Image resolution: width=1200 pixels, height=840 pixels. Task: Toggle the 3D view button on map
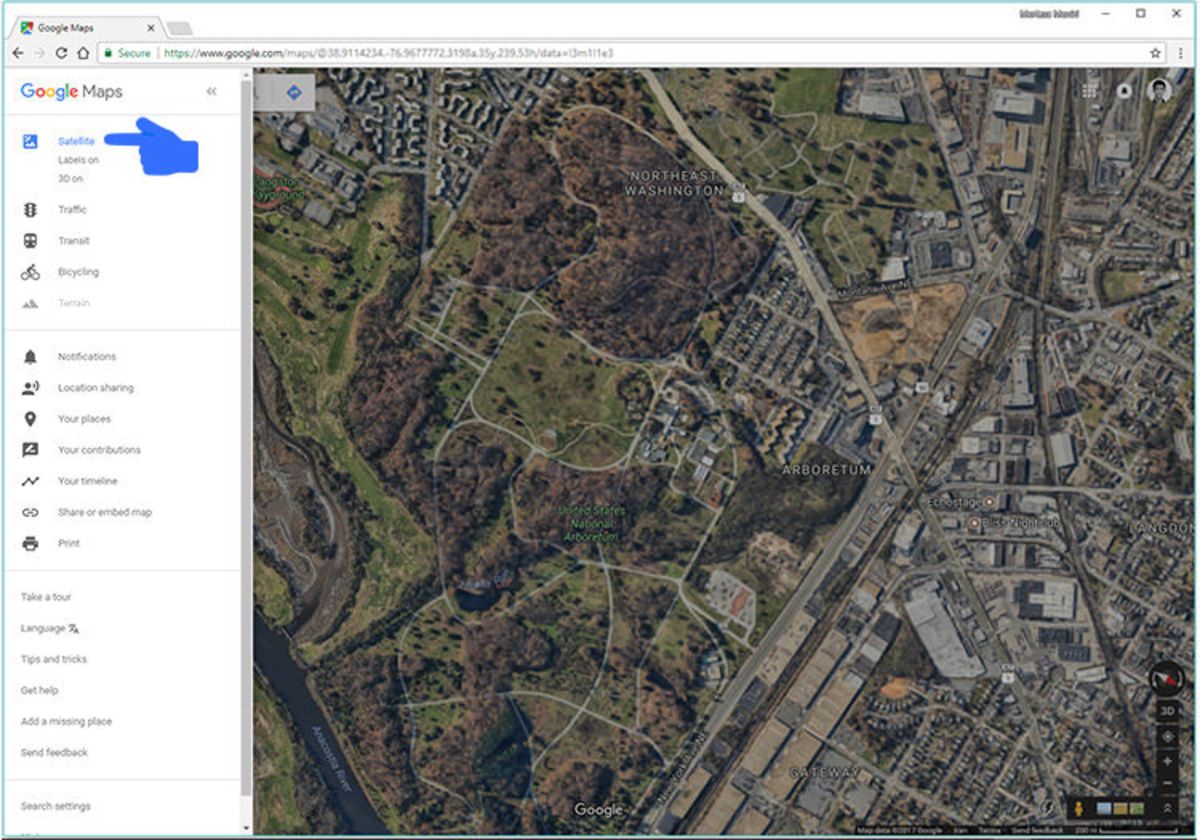click(1166, 711)
